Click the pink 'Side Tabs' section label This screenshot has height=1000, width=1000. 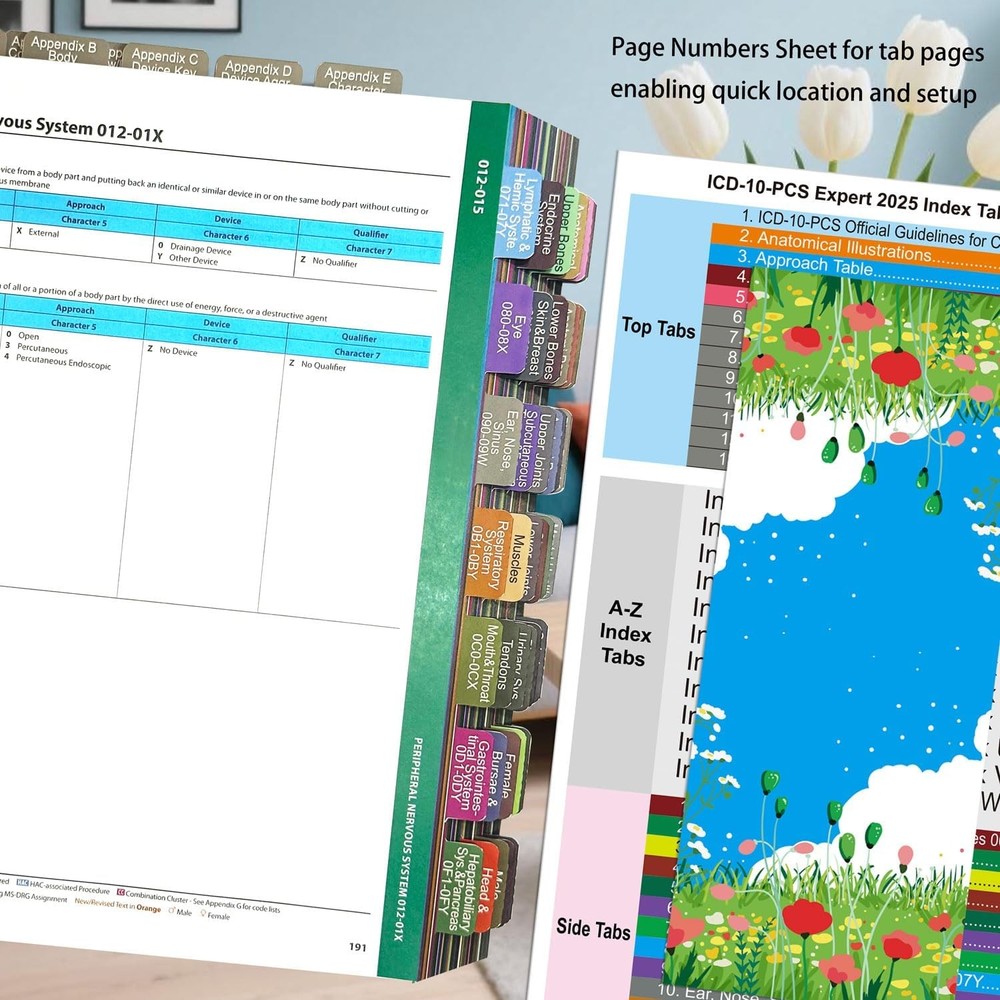[593, 929]
